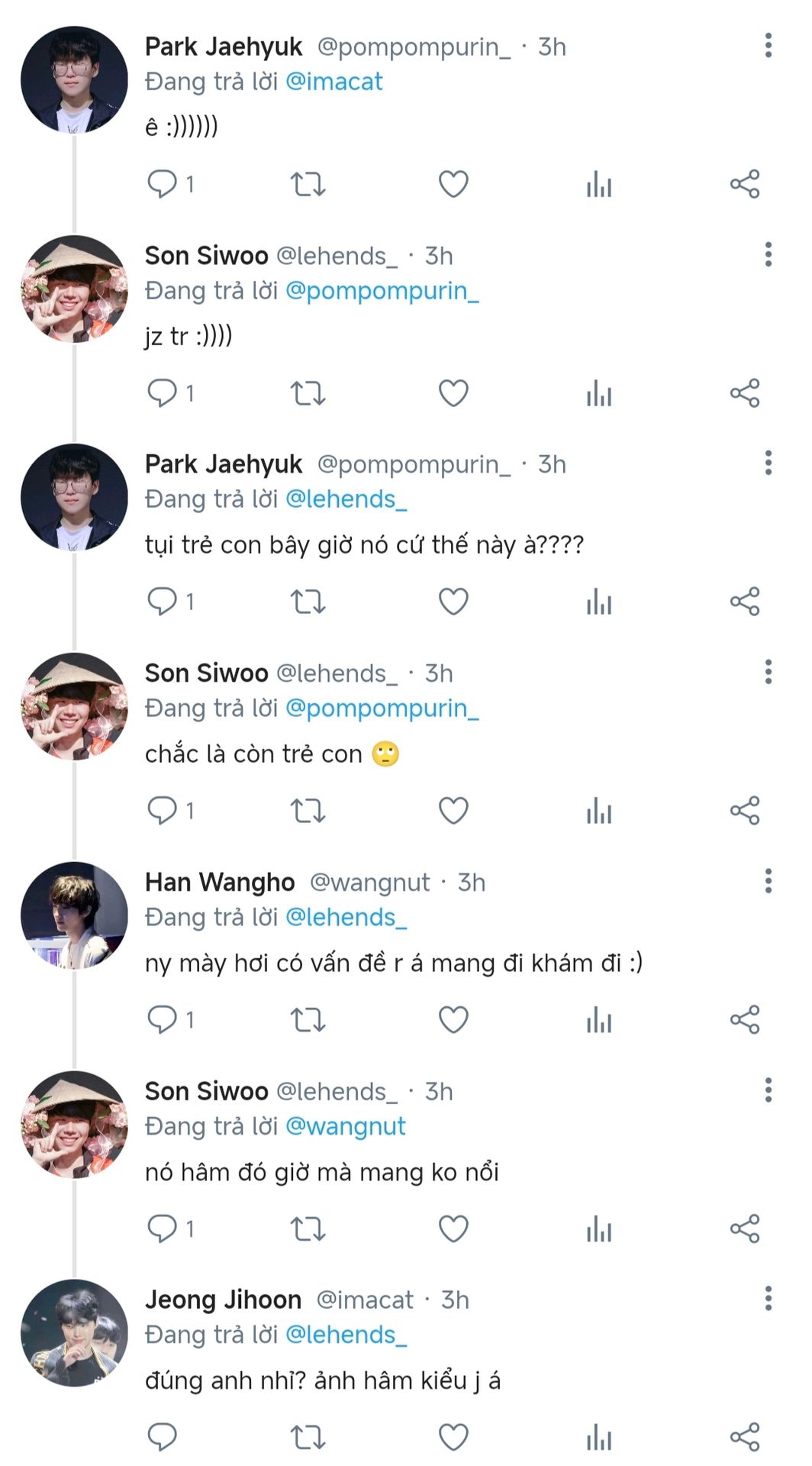Open Jeong Jihoon's profile avatar

(74, 1333)
